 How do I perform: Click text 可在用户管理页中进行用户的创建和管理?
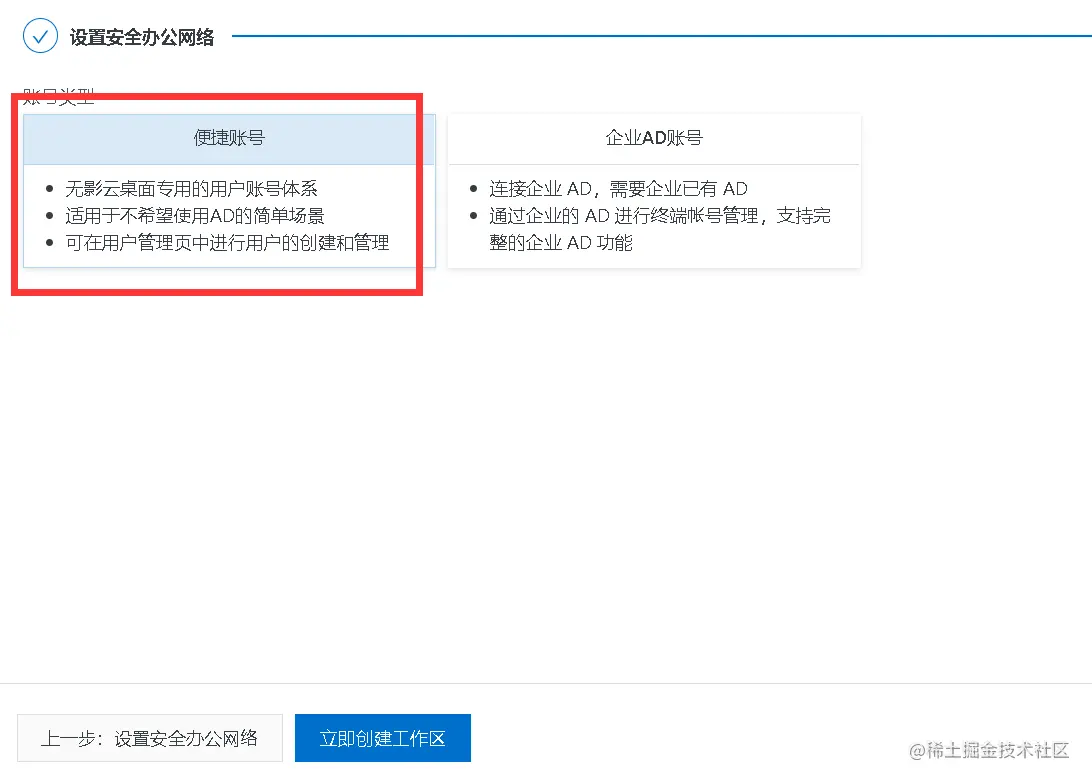tap(228, 243)
